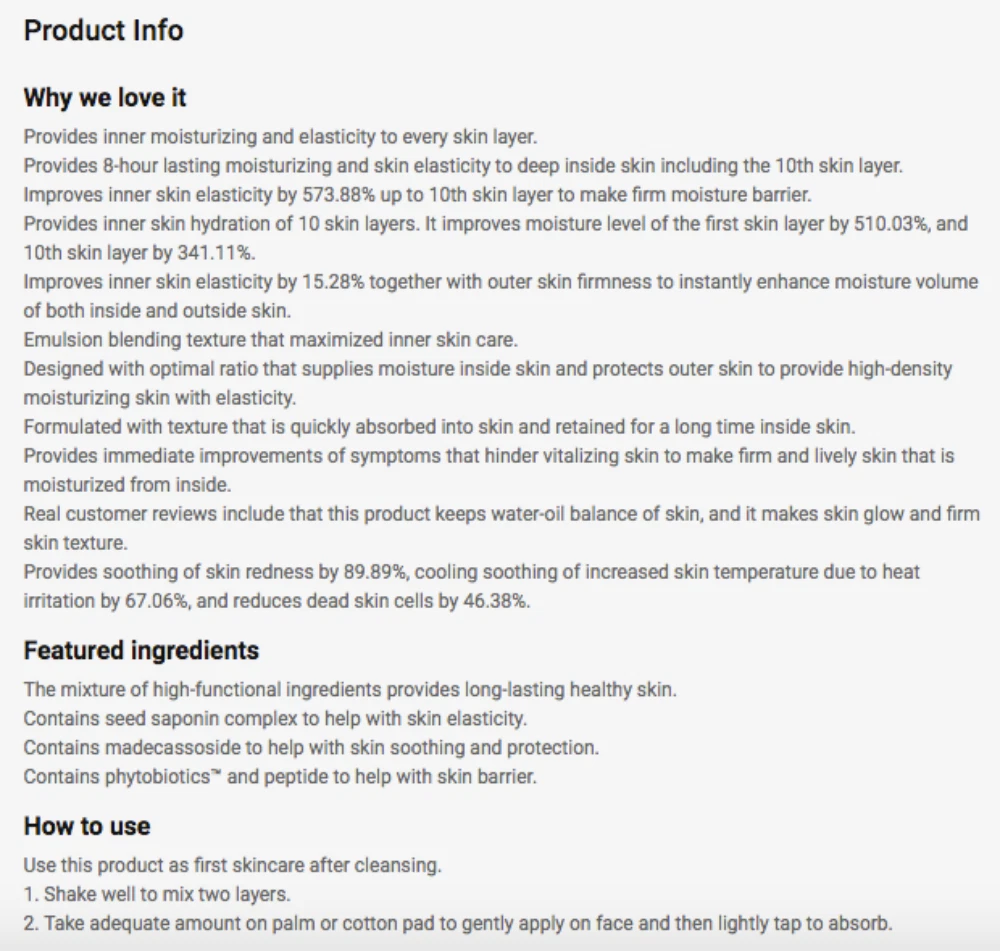1000x951 pixels.
Task: Click the 341.11% 10th skin layer text
Action: (x=220, y=253)
